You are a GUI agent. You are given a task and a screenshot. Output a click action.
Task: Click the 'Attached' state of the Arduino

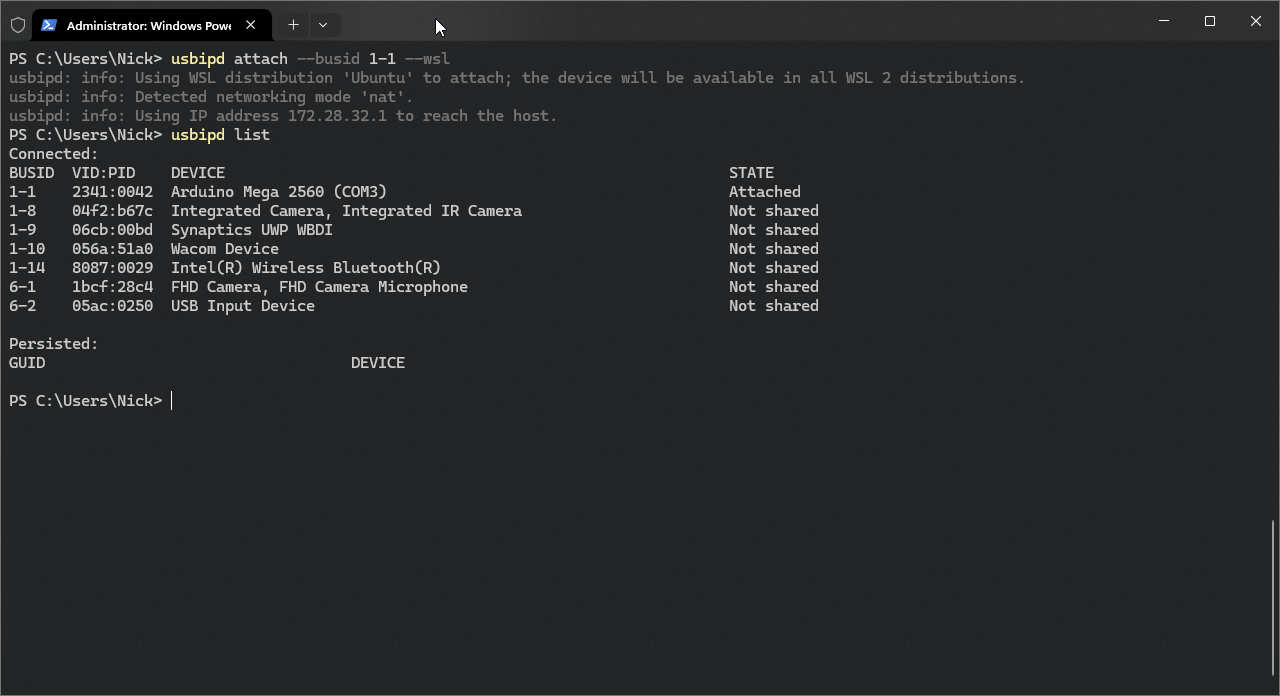pos(765,192)
